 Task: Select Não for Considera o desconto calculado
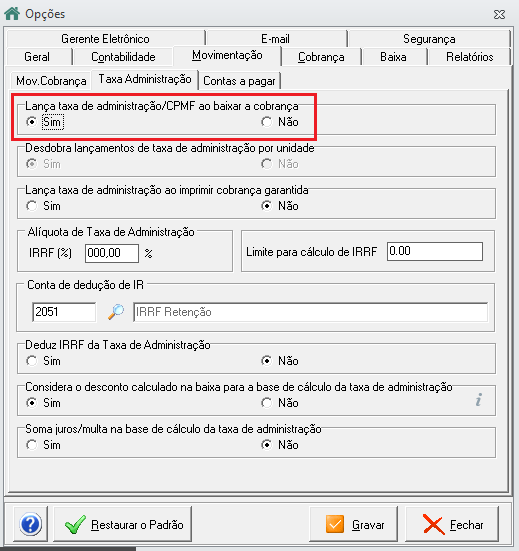[266, 403]
